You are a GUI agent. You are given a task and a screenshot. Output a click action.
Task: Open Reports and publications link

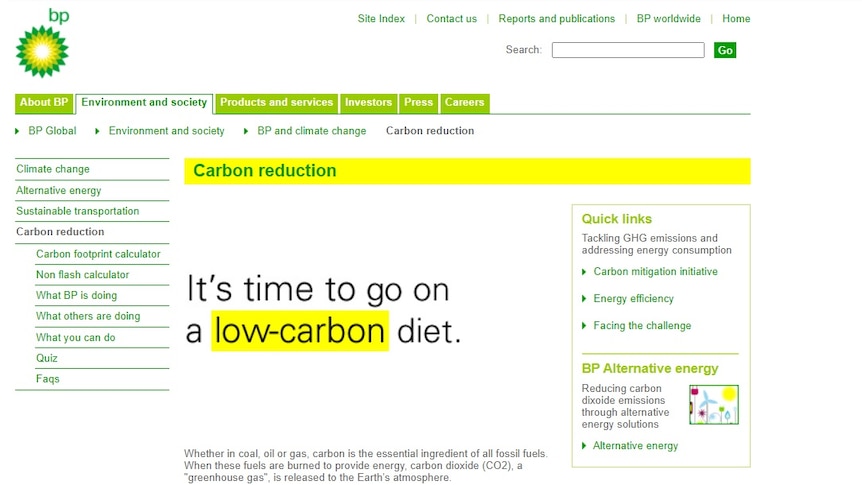(556, 19)
